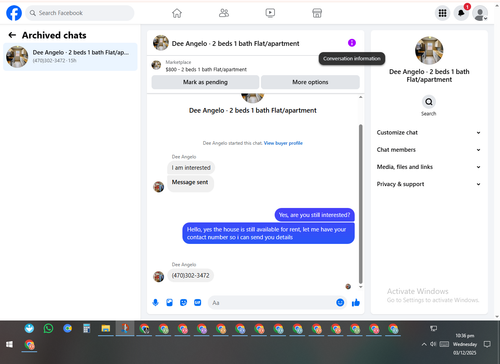
Task: Click Mark as pending button
Action: click(x=205, y=82)
